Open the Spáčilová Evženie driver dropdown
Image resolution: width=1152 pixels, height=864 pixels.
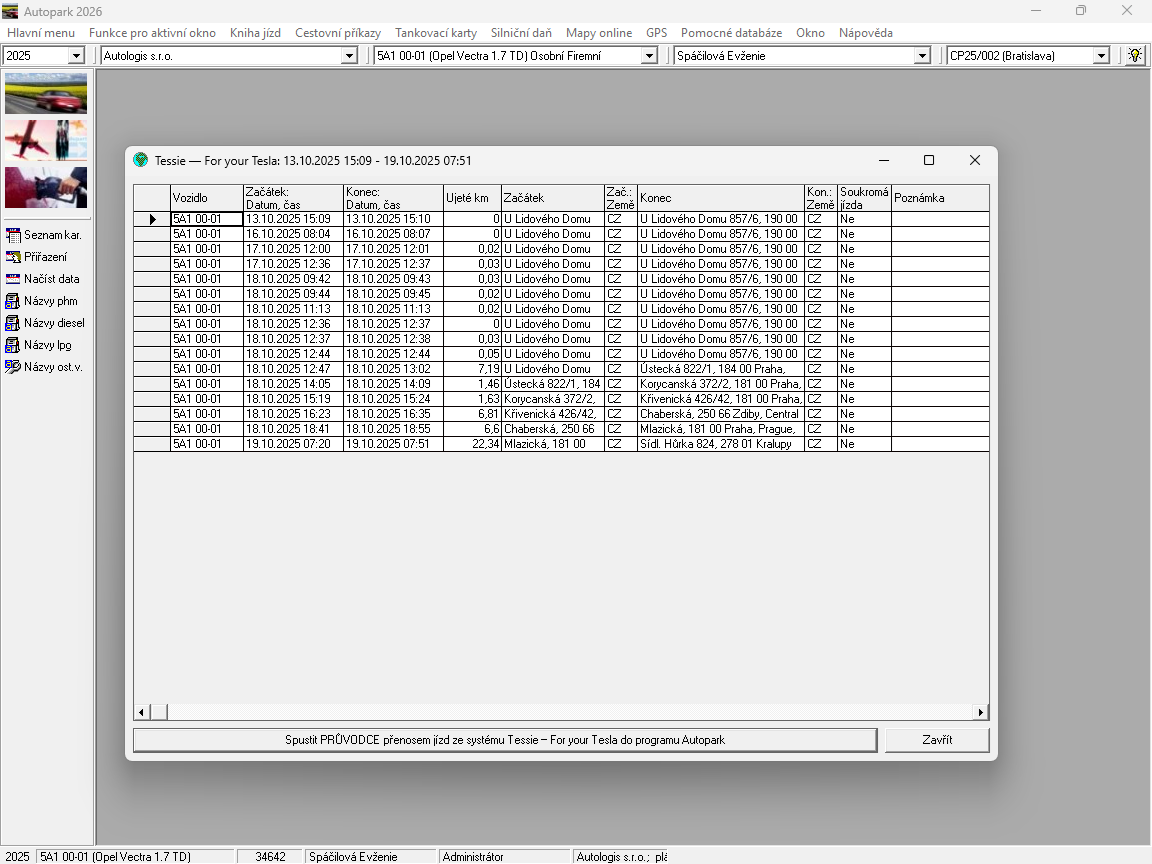pyautogui.click(x=922, y=56)
